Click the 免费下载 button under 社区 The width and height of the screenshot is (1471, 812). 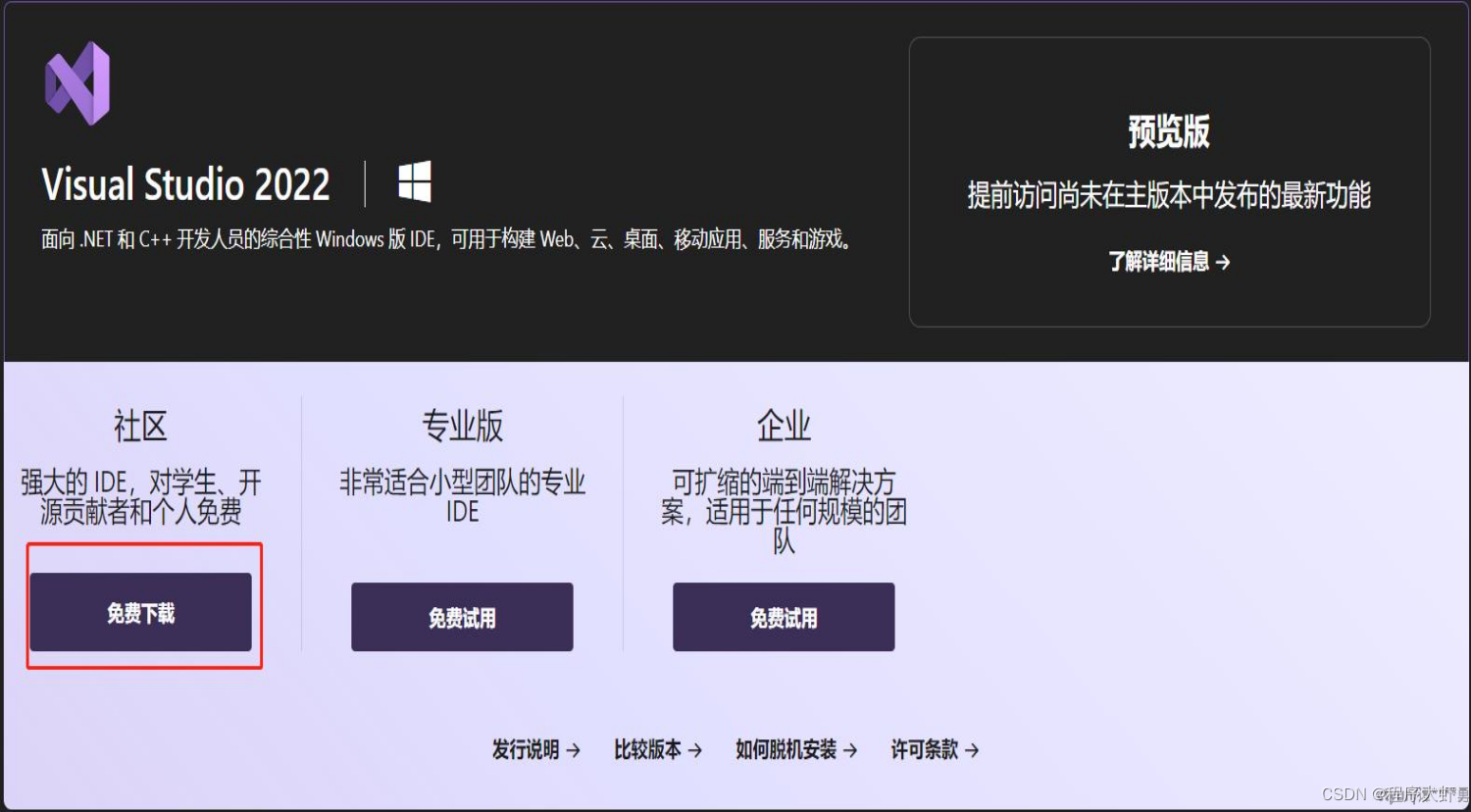point(140,613)
